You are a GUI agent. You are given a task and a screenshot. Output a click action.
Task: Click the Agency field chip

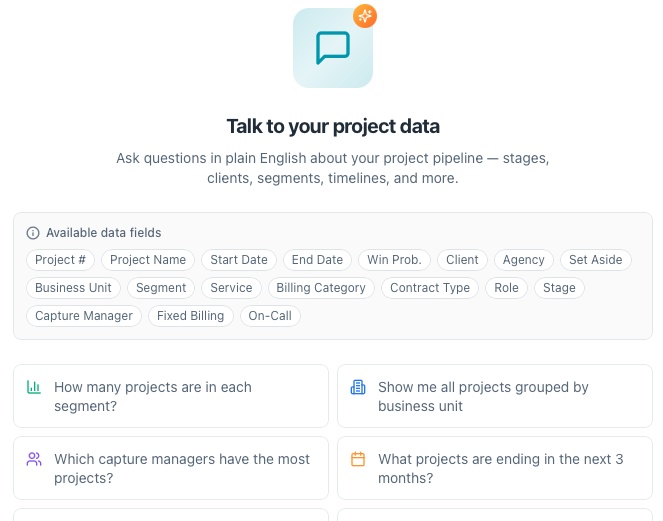[x=523, y=260]
